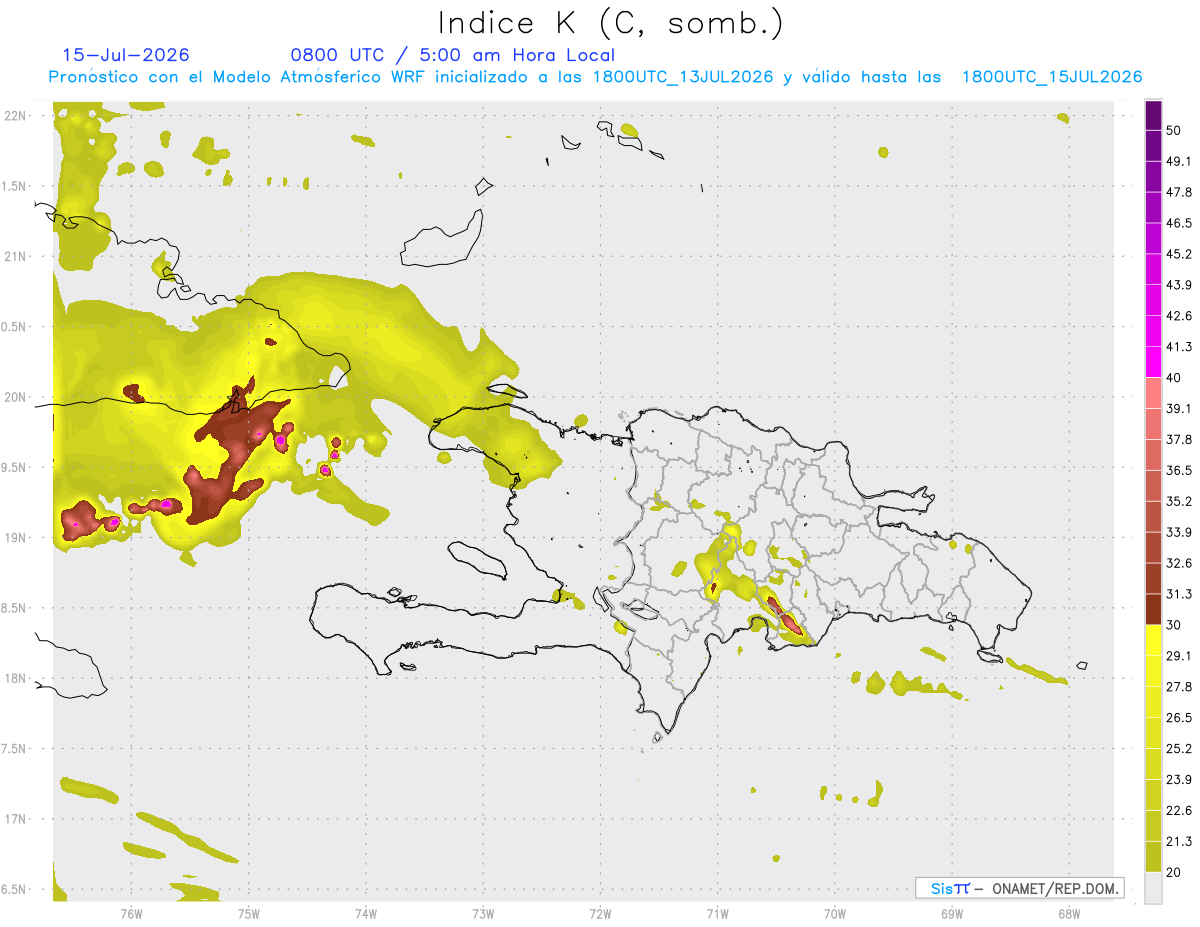
Task: Click the 20N latitude axis label
Action: pos(16,397)
